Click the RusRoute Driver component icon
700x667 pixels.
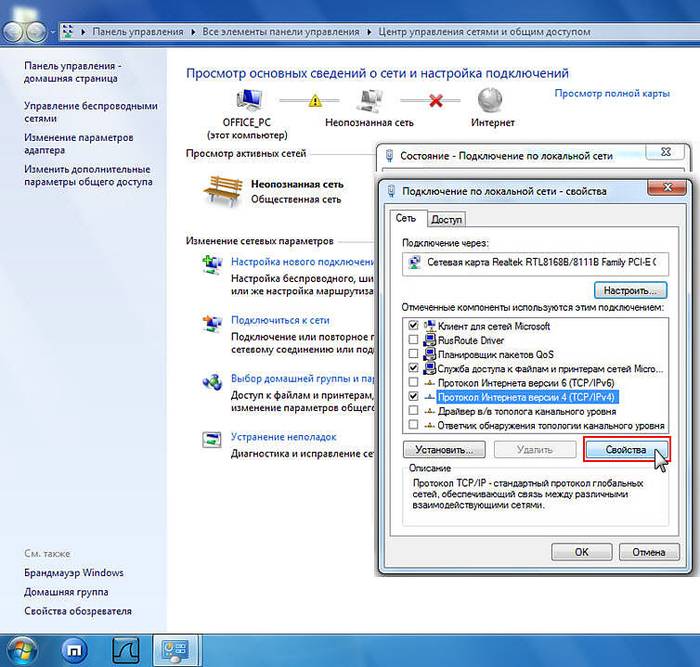pyautogui.click(x=429, y=340)
